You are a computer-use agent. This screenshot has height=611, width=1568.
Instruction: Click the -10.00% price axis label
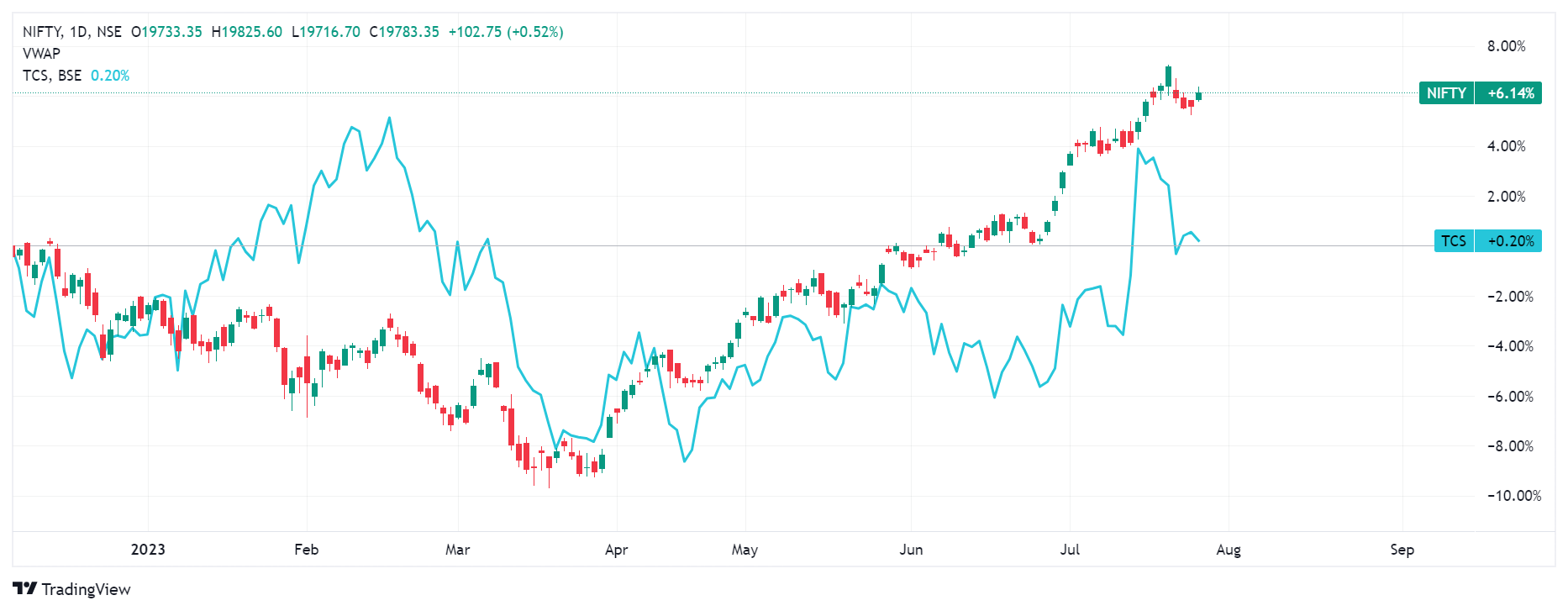[1513, 496]
